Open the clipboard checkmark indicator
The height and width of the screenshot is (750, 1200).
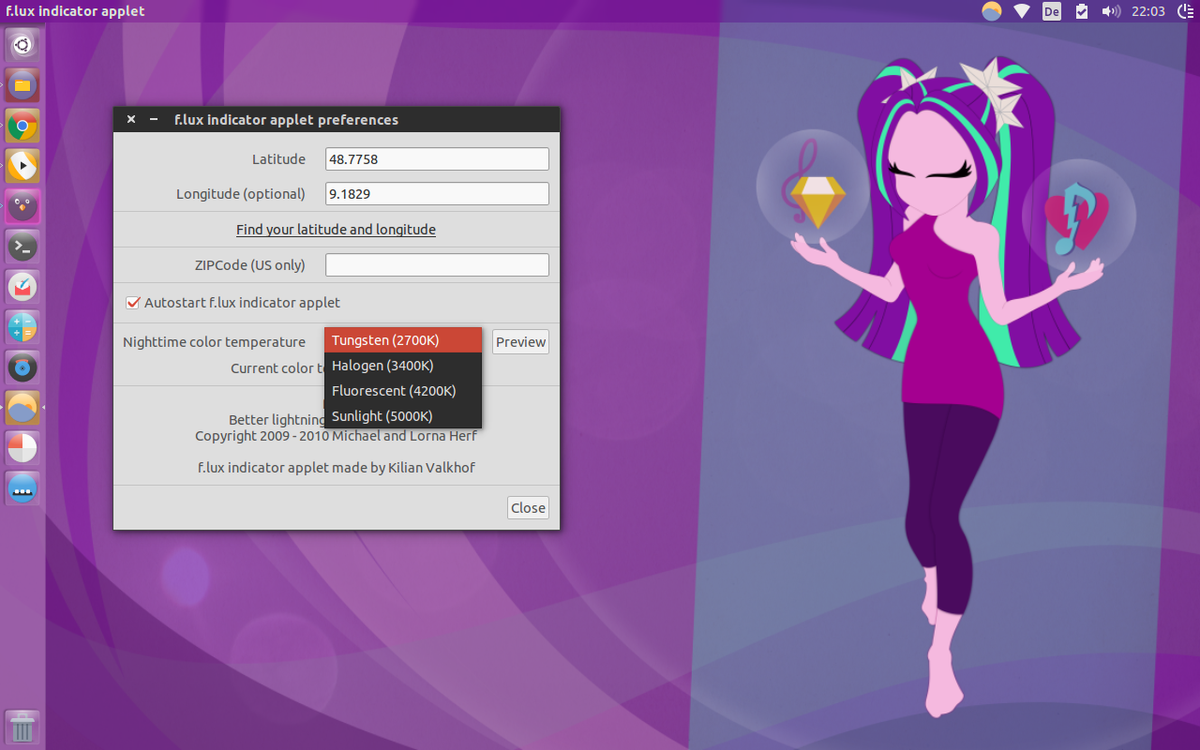pyautogui.click(x=1081, y=12)
